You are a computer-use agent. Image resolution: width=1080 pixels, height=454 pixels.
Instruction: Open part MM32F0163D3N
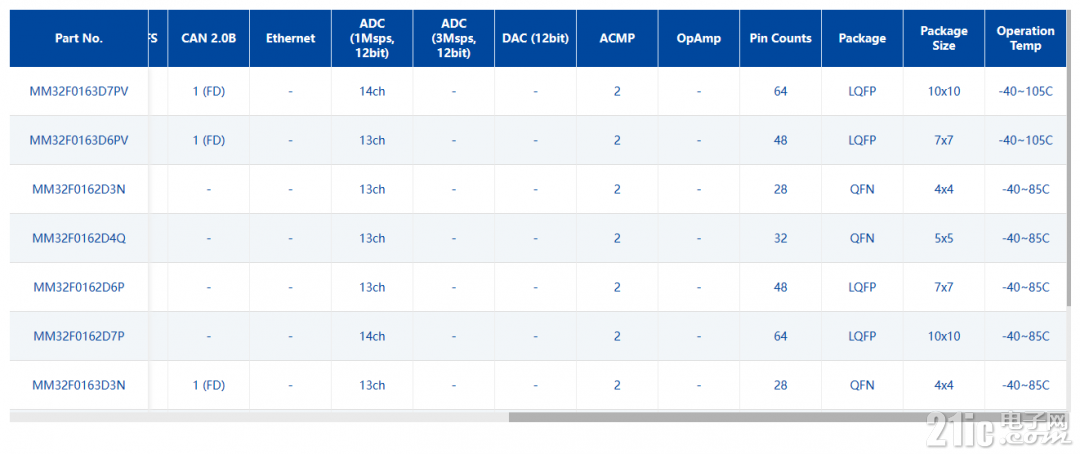point(79,384)
